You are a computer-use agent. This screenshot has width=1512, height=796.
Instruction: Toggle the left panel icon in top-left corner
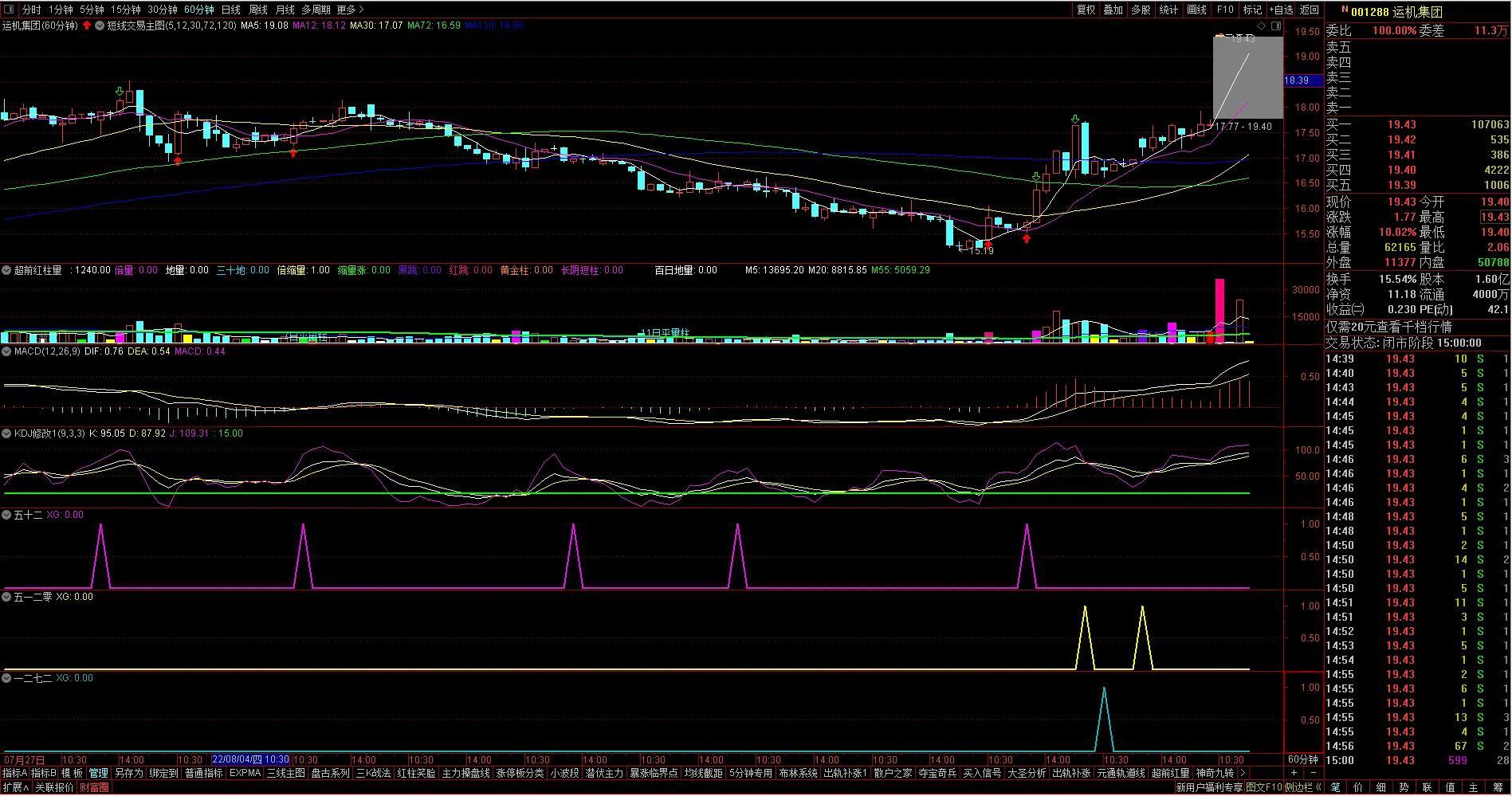(9, 10)
